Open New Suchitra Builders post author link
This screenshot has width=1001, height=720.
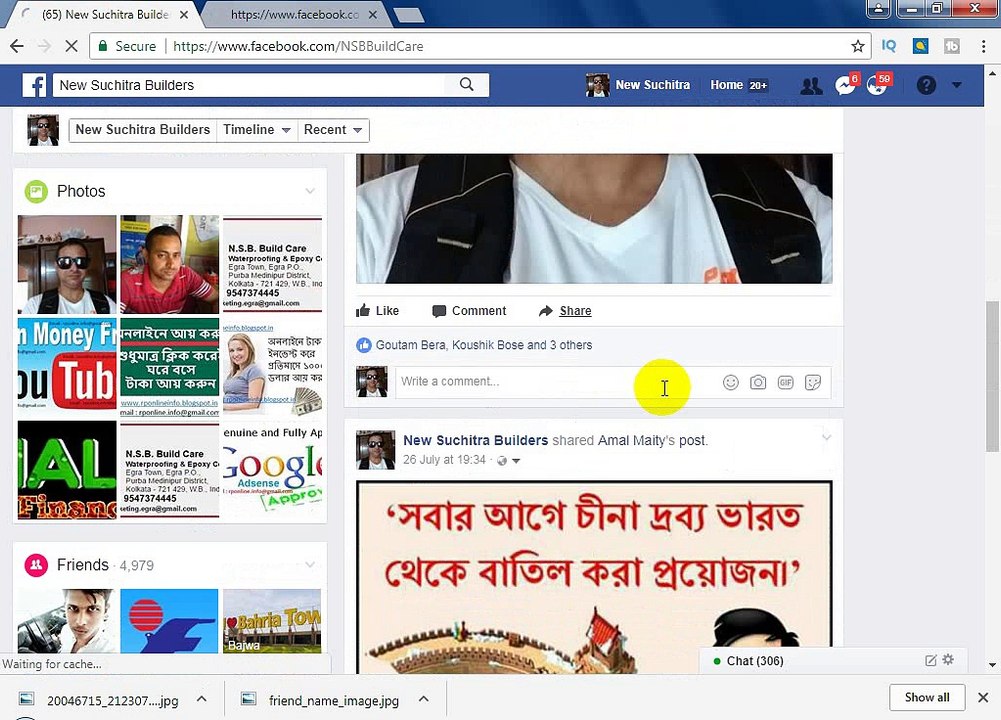[476, 440]
